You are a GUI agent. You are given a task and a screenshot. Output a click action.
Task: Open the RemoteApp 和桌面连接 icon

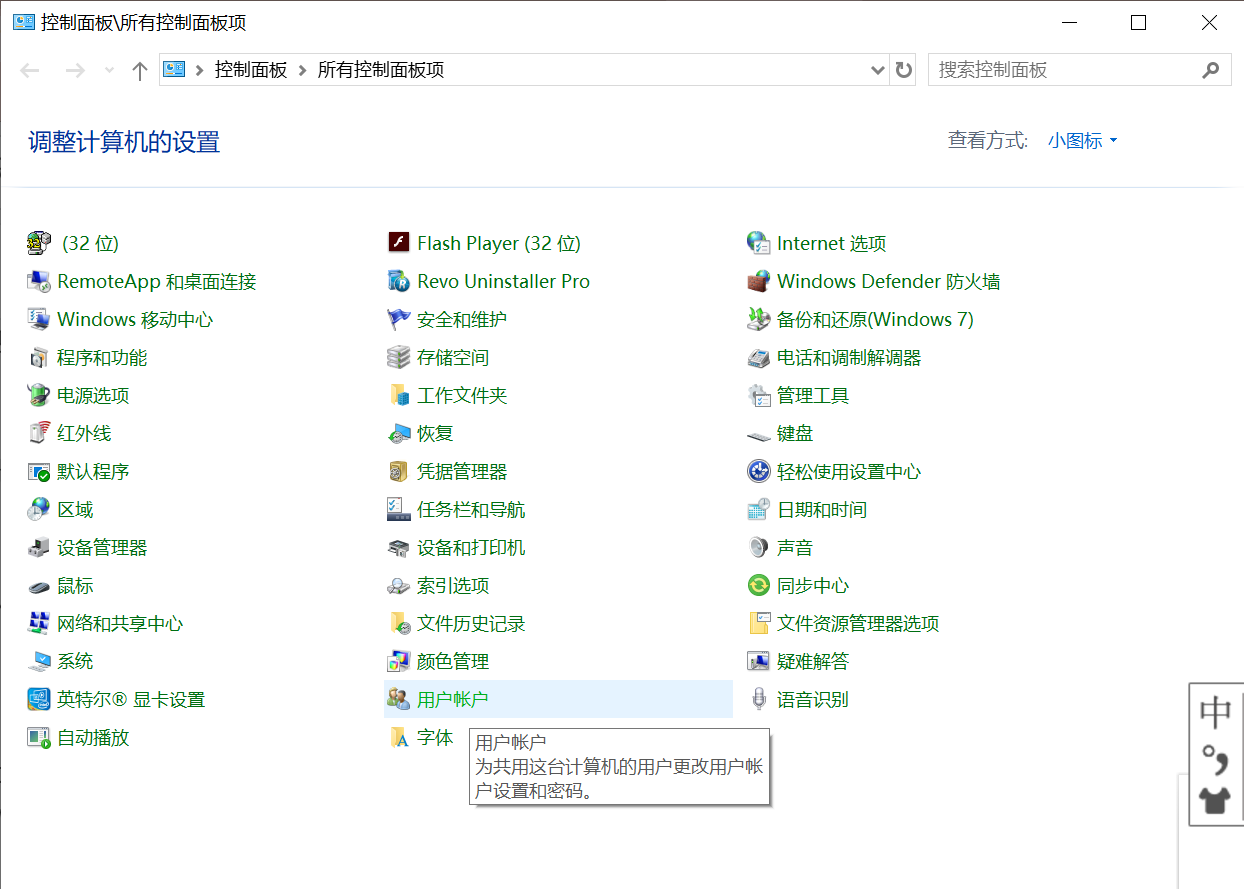(39, 281)
